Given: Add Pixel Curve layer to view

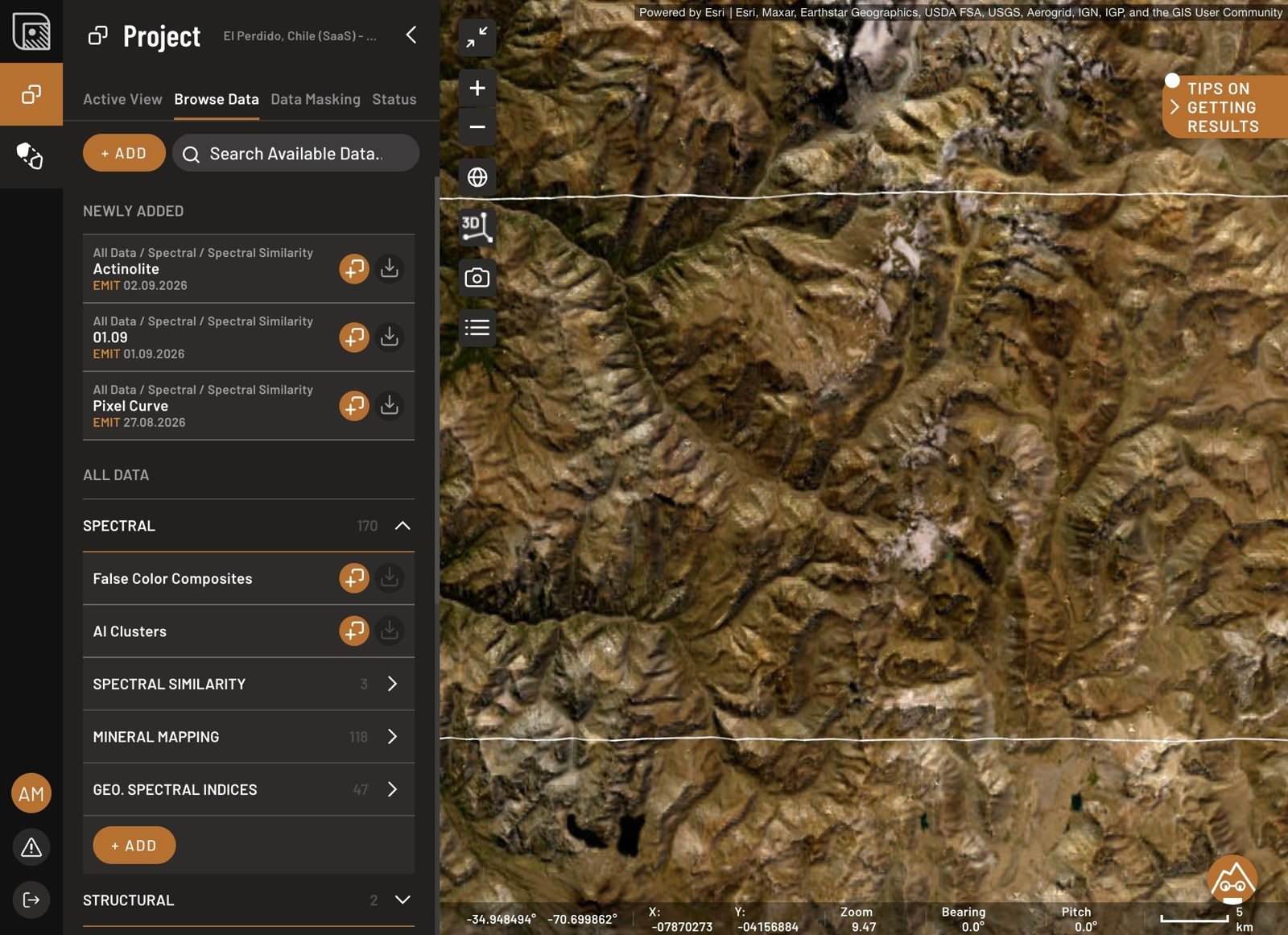Looking at the screenshot, I should (x=354, y=406).
